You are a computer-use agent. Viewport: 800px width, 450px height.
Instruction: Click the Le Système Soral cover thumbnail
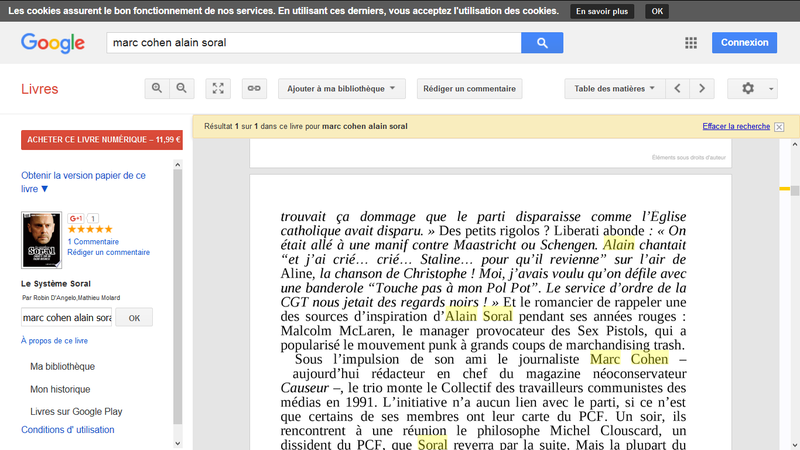click(41, 240)
